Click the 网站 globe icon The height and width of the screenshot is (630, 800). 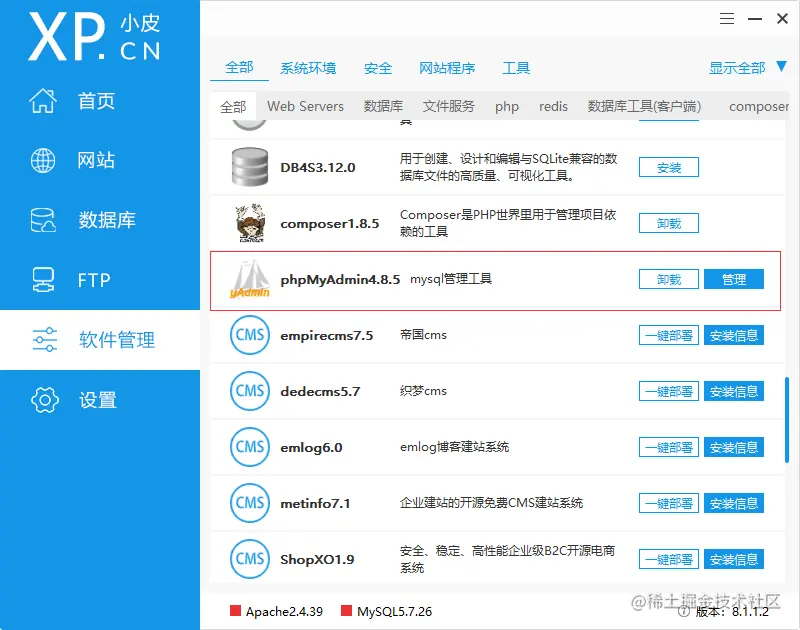(43, 160)
